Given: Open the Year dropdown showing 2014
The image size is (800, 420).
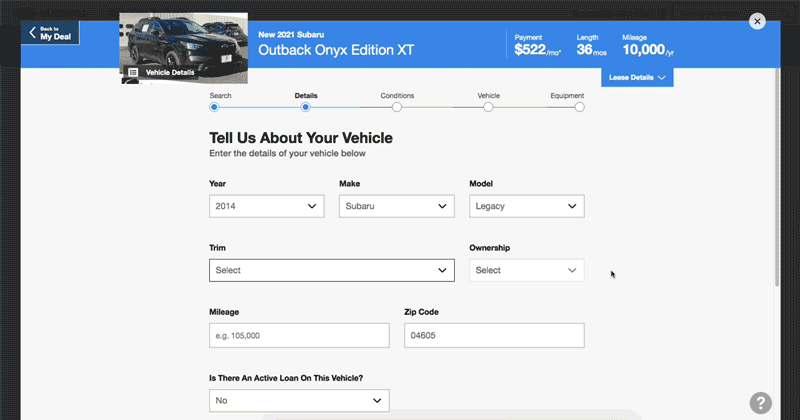Looking at the screenshot, I should click(x=266, y=206).
